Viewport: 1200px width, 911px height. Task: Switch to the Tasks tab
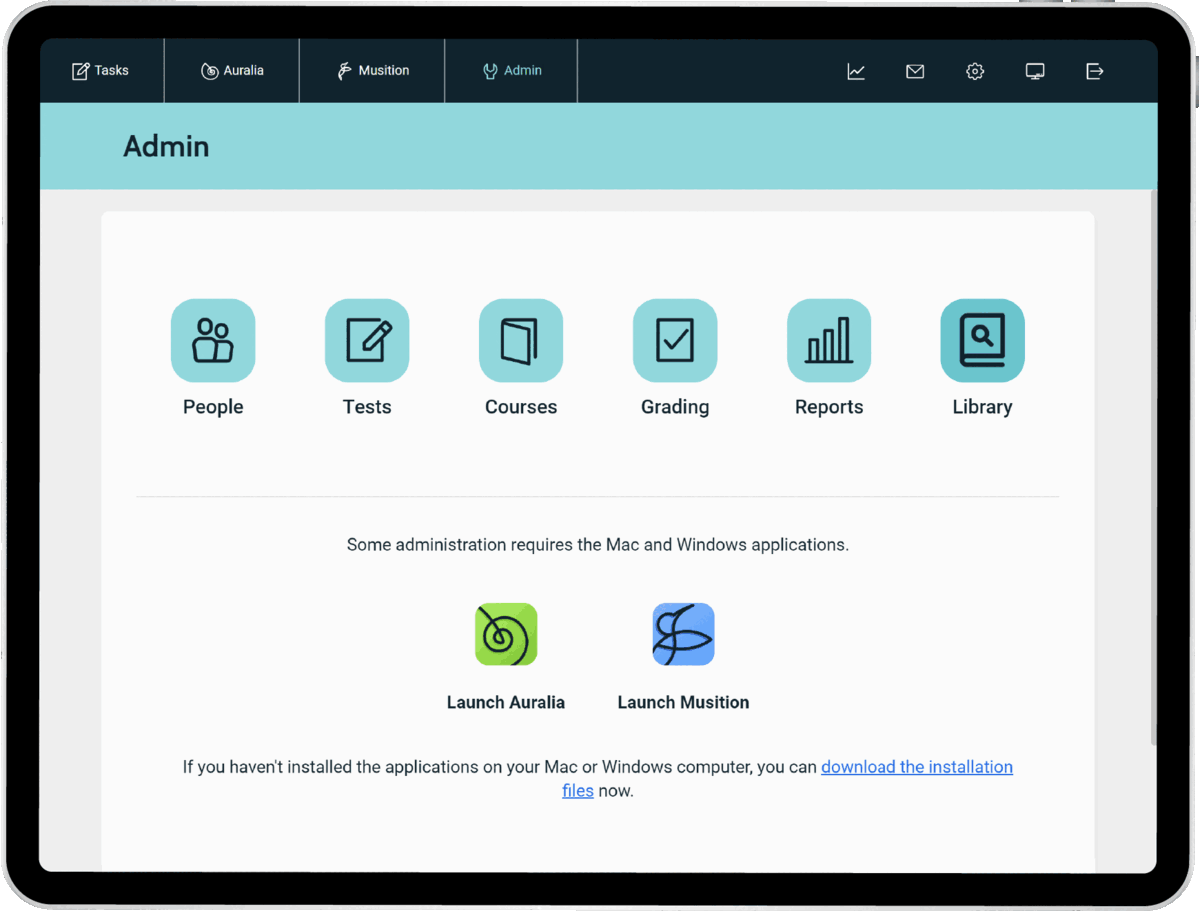101,71
